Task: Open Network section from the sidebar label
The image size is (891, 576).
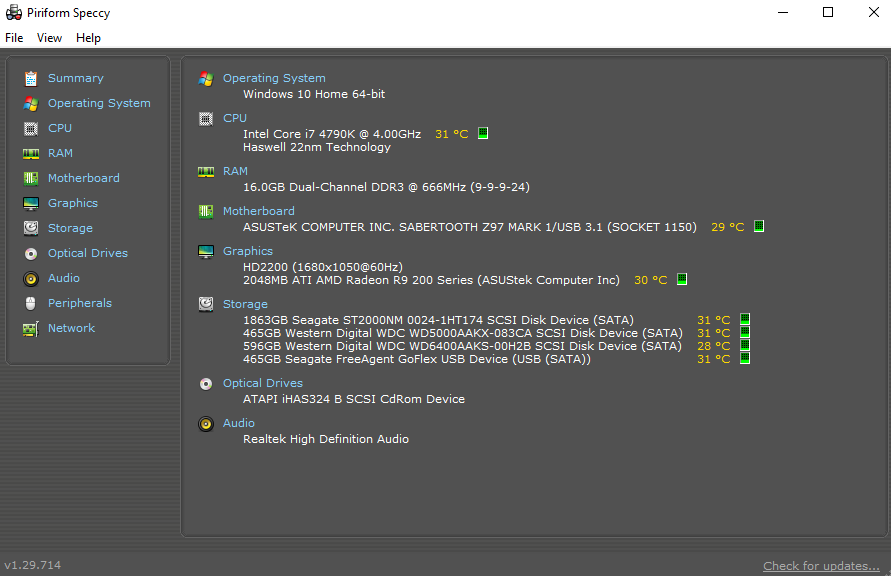Action: 71,328
